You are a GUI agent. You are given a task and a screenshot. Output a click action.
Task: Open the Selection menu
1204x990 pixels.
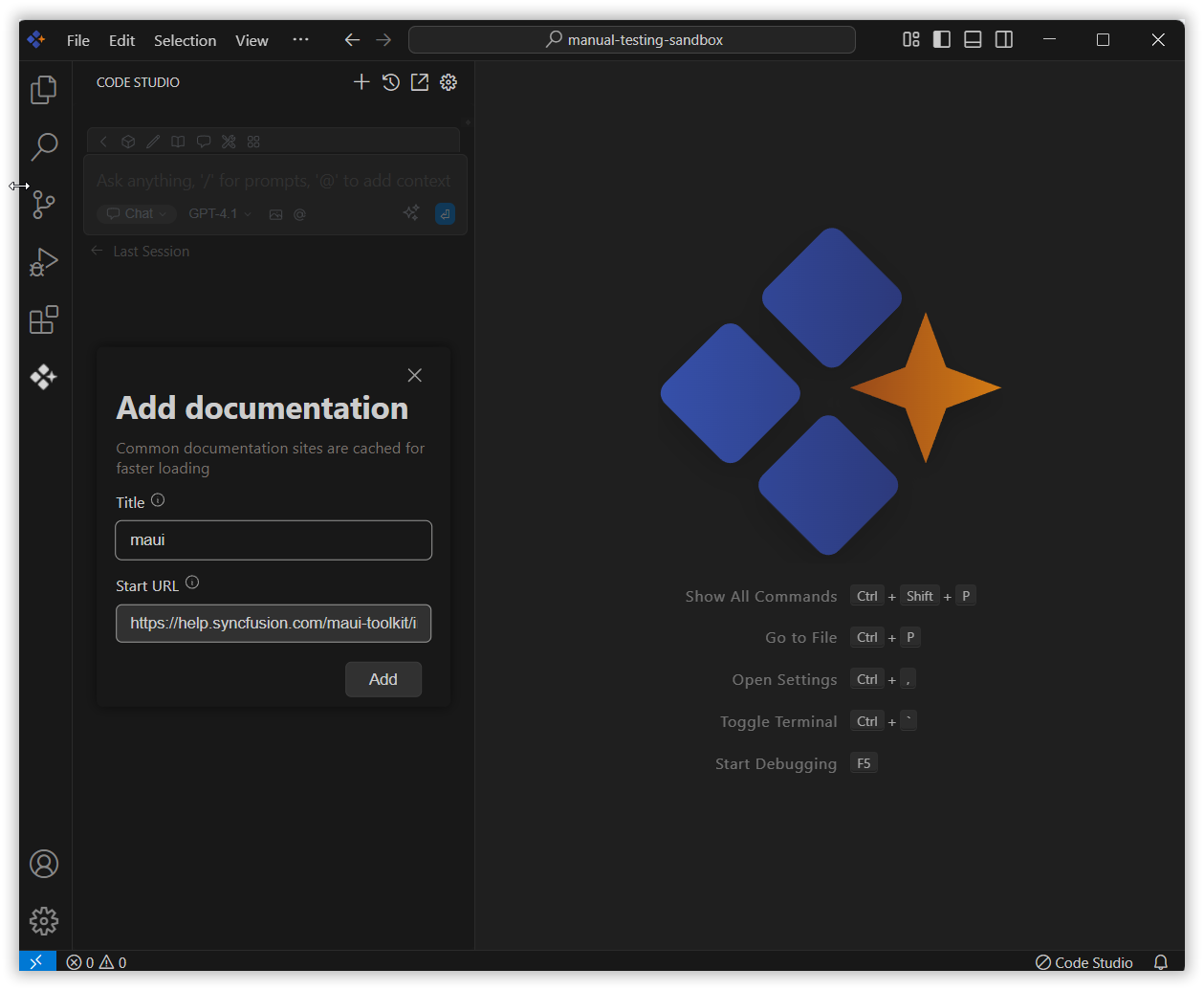(x=185, y=40)
